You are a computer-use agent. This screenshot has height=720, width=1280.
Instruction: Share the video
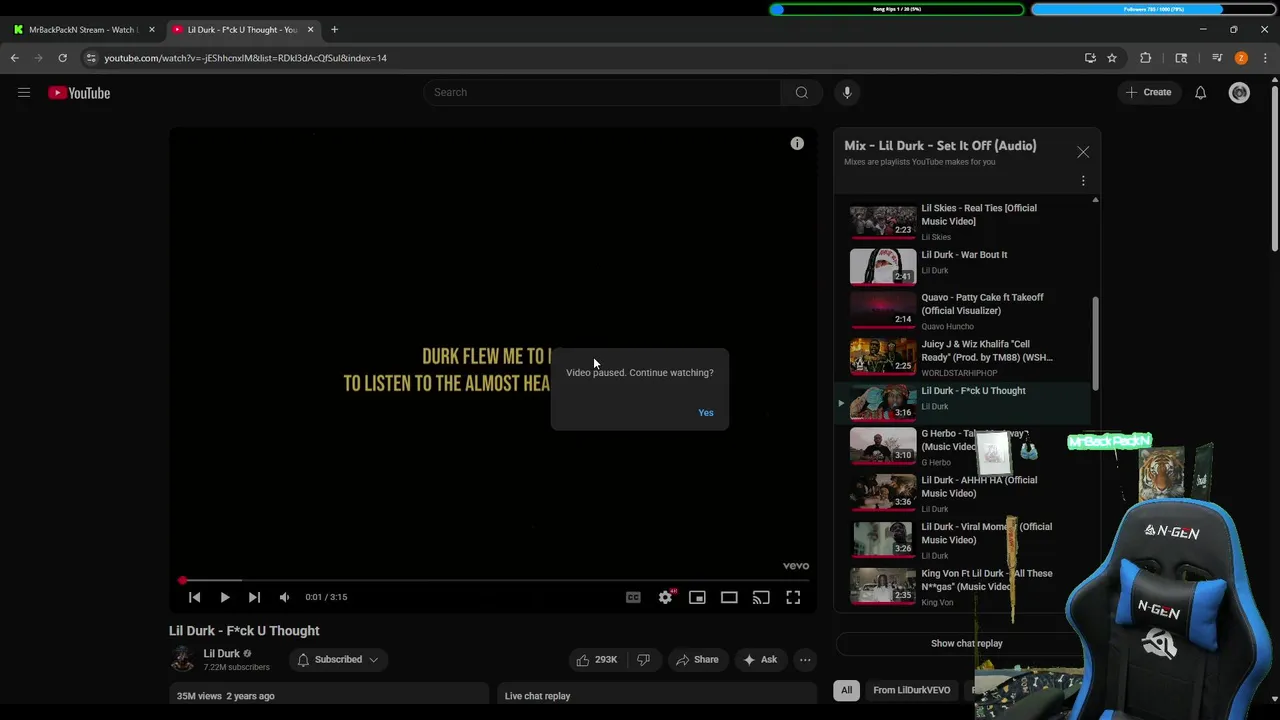coord(697,660)
